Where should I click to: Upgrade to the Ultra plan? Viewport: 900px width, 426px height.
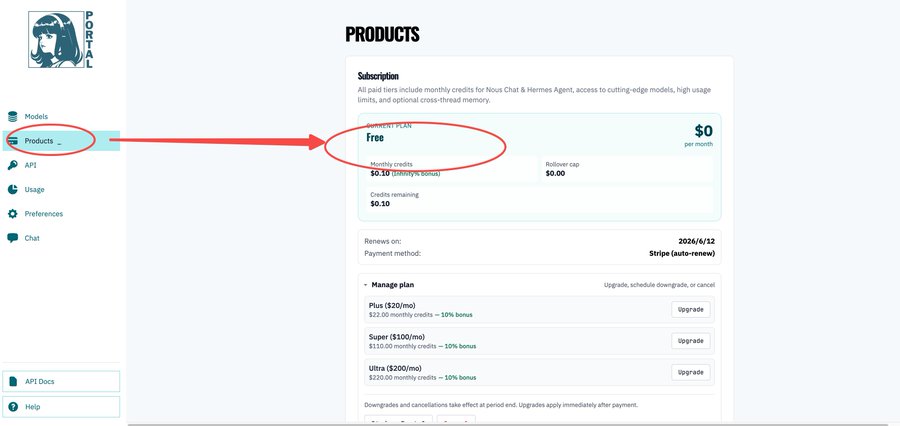coord(690,372)
